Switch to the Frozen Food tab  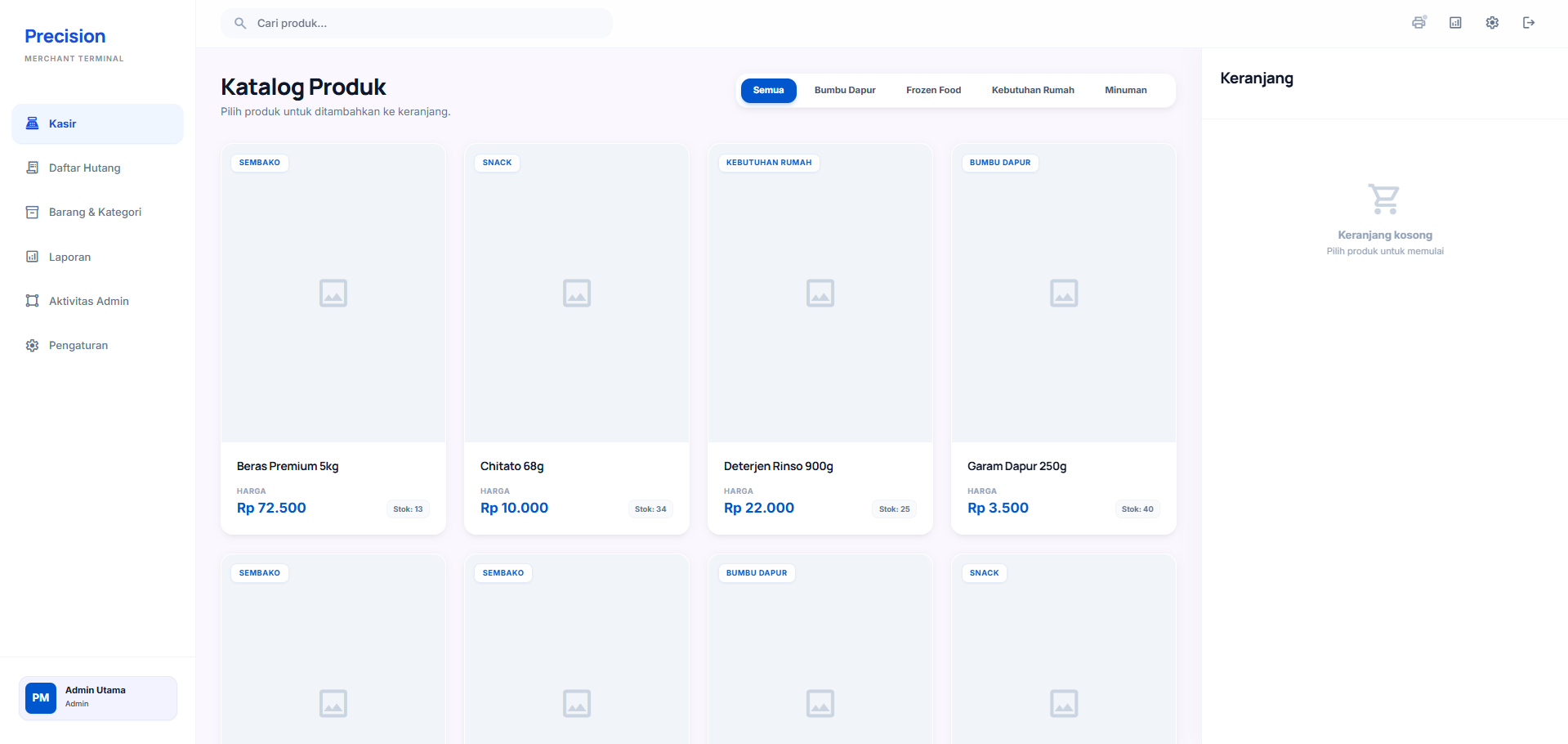tap(933, 91)
